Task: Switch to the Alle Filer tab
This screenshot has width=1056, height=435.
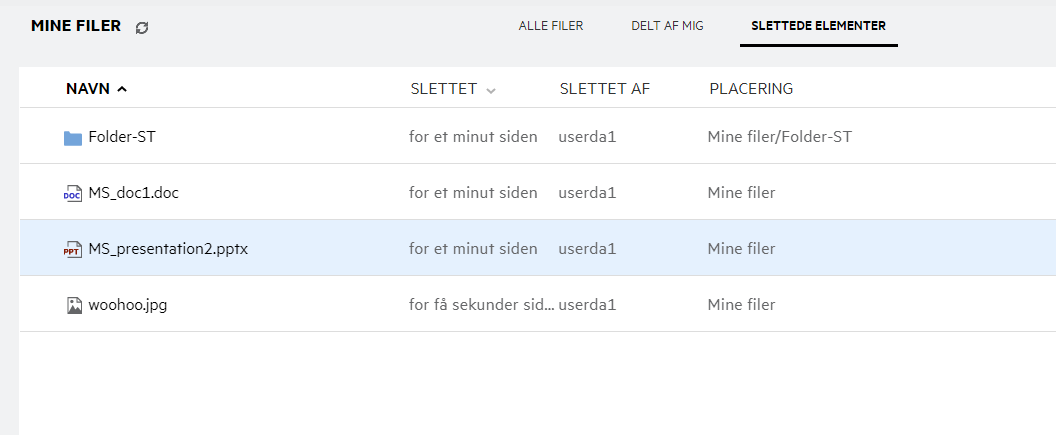Action: point(550,26)
